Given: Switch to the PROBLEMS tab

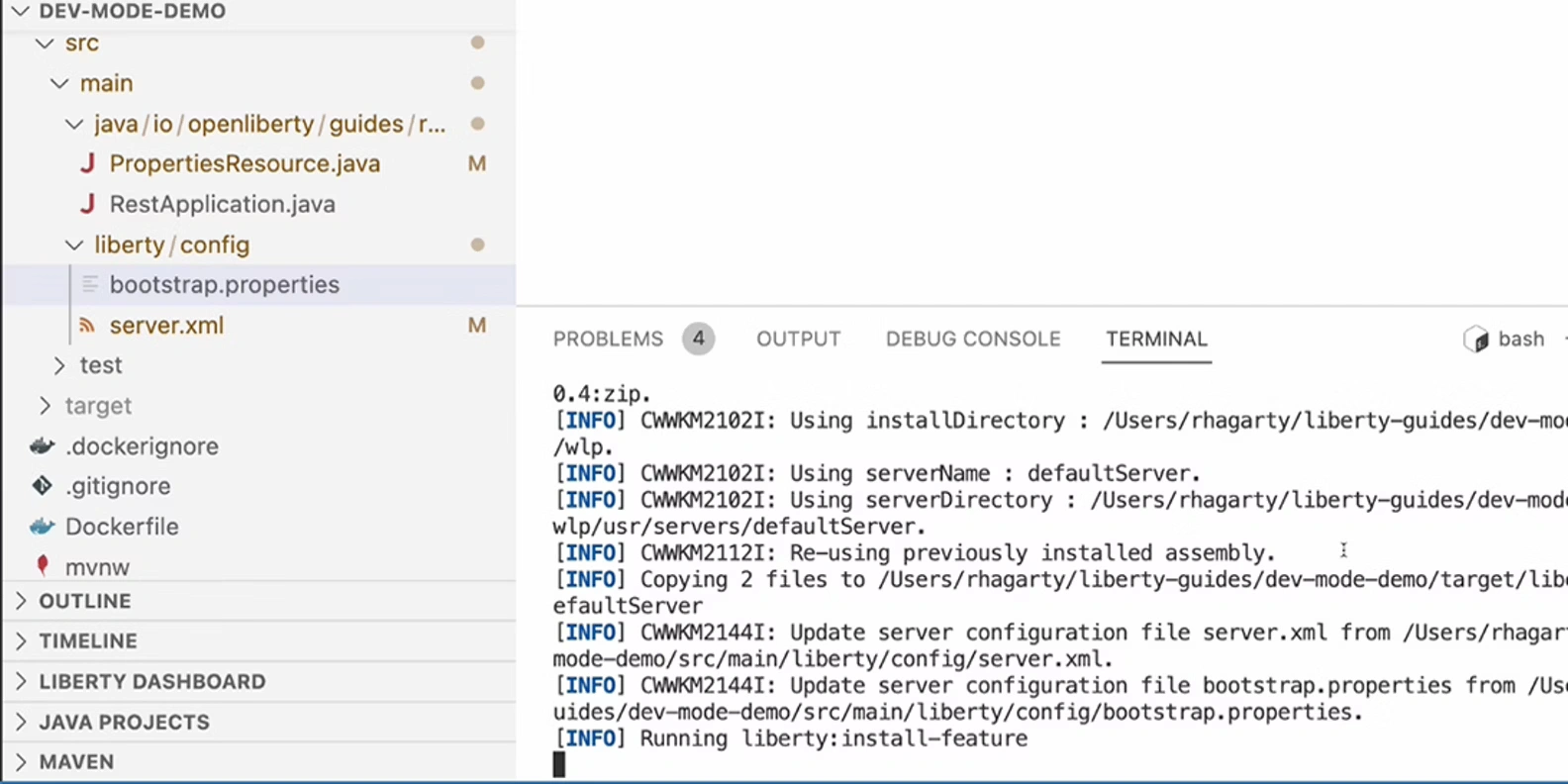Looking at the screenshot, I should coord(608,340).
